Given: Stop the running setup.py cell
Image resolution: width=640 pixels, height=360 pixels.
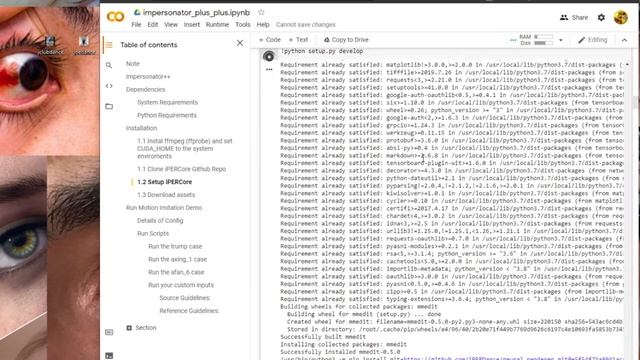Looking at the screenshot, I should coord(269,56).
